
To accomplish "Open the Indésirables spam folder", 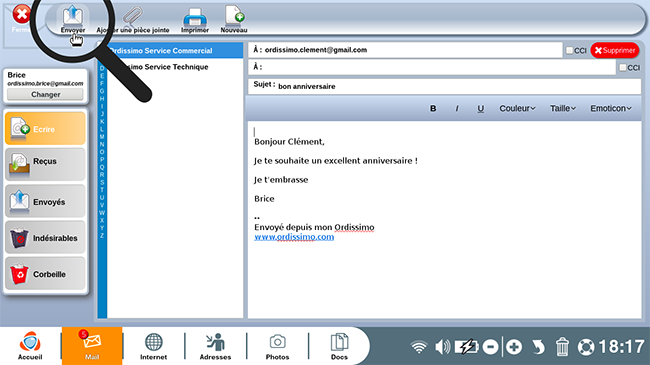I will (x=45, y=237).
